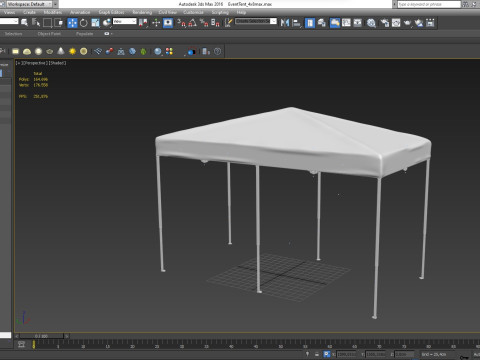
Task: Open the Create menu
Action: [29, 12]
